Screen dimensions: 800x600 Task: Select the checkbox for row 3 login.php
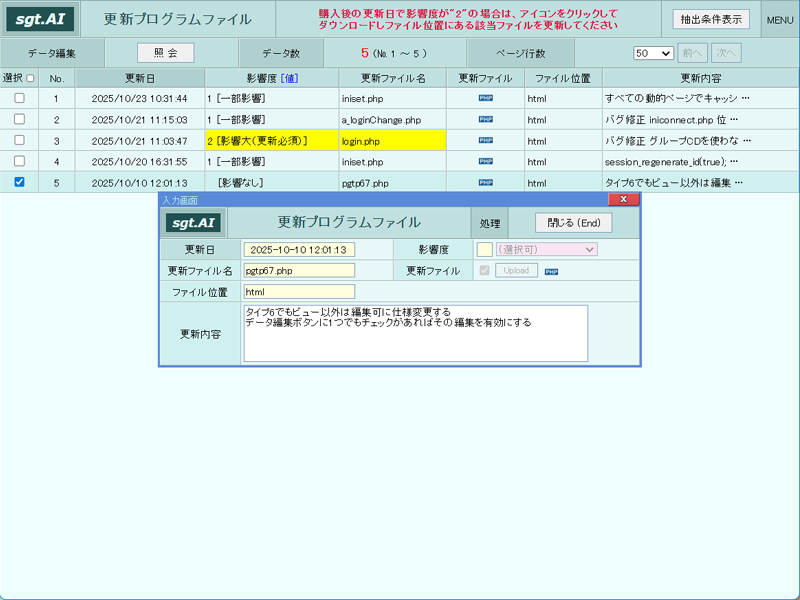[19, 140]
